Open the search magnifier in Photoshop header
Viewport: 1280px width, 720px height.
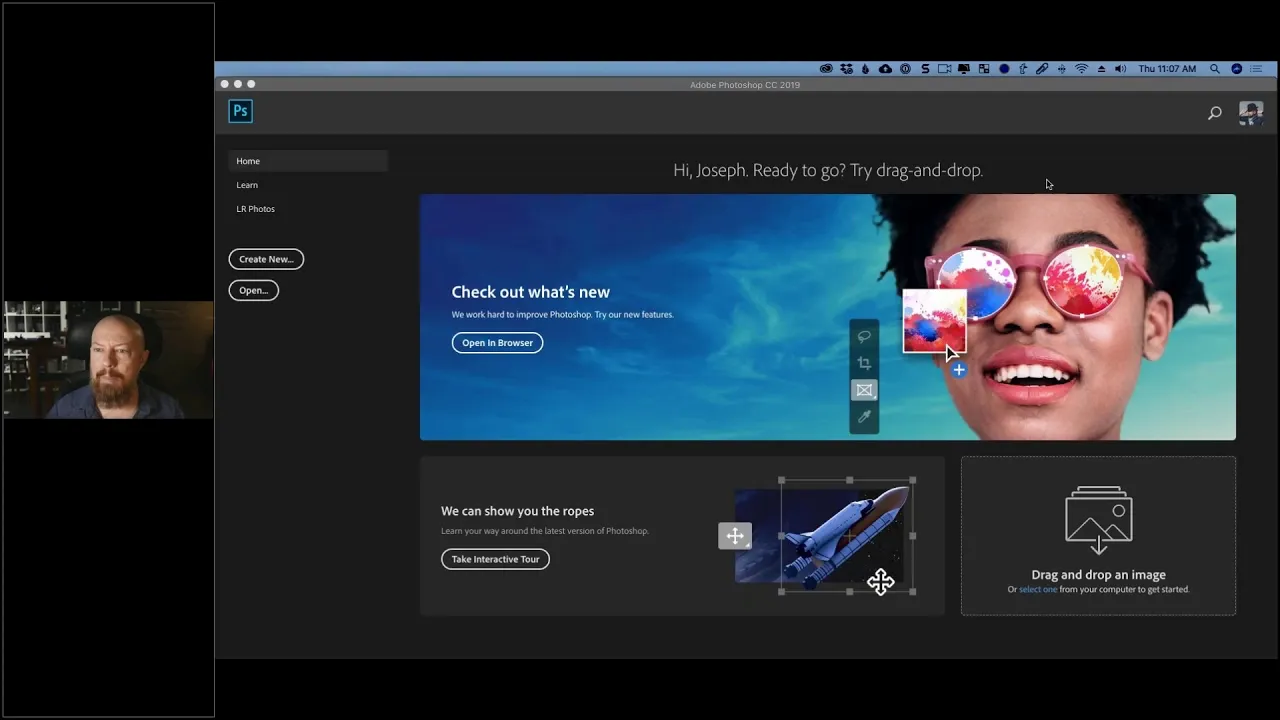click(1214, 113)
